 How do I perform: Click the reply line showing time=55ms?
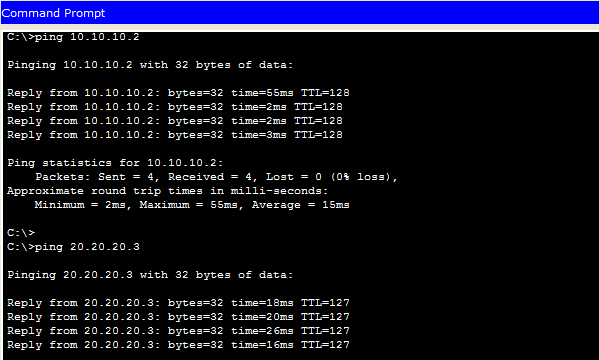[x=178, y=93]
